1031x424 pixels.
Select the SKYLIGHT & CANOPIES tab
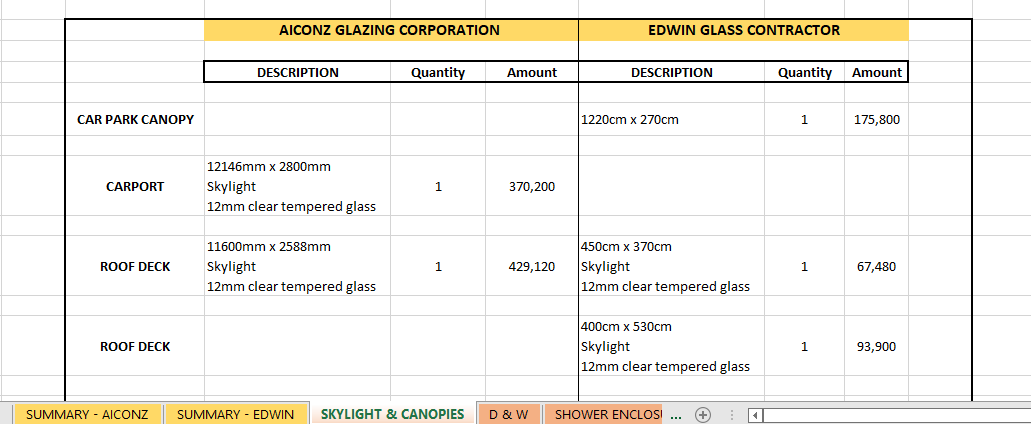[x=392, y=414]
